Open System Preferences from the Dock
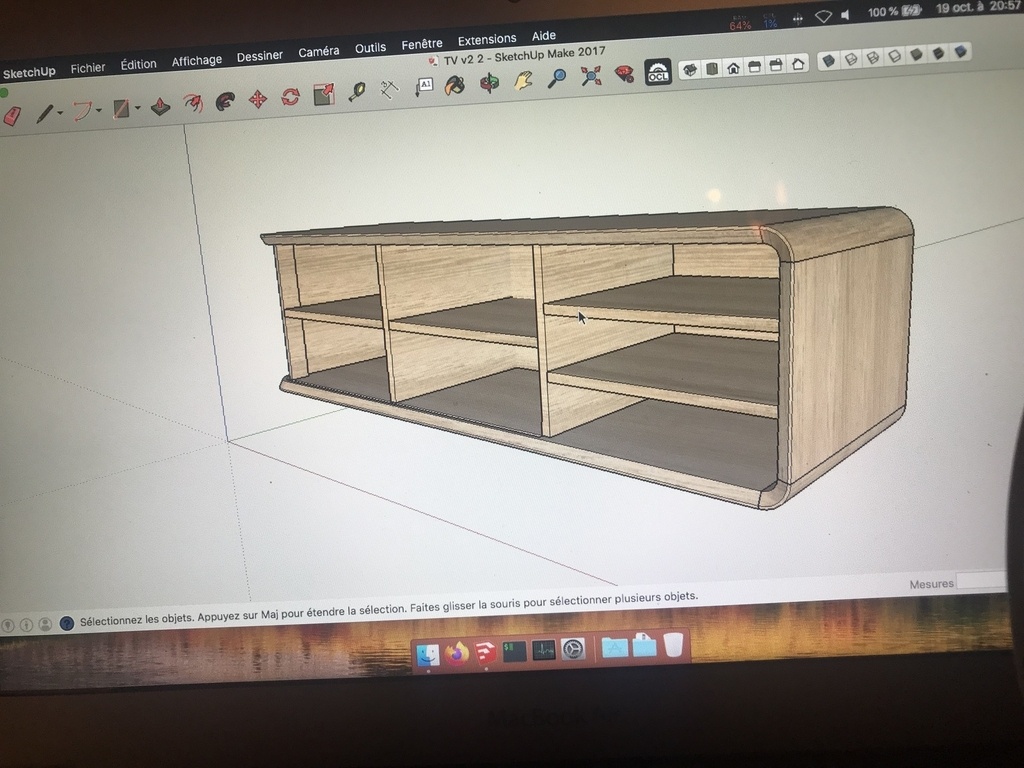Image resolution: width=1024 pixels, height=768 pixels. [x=573, y=649]
